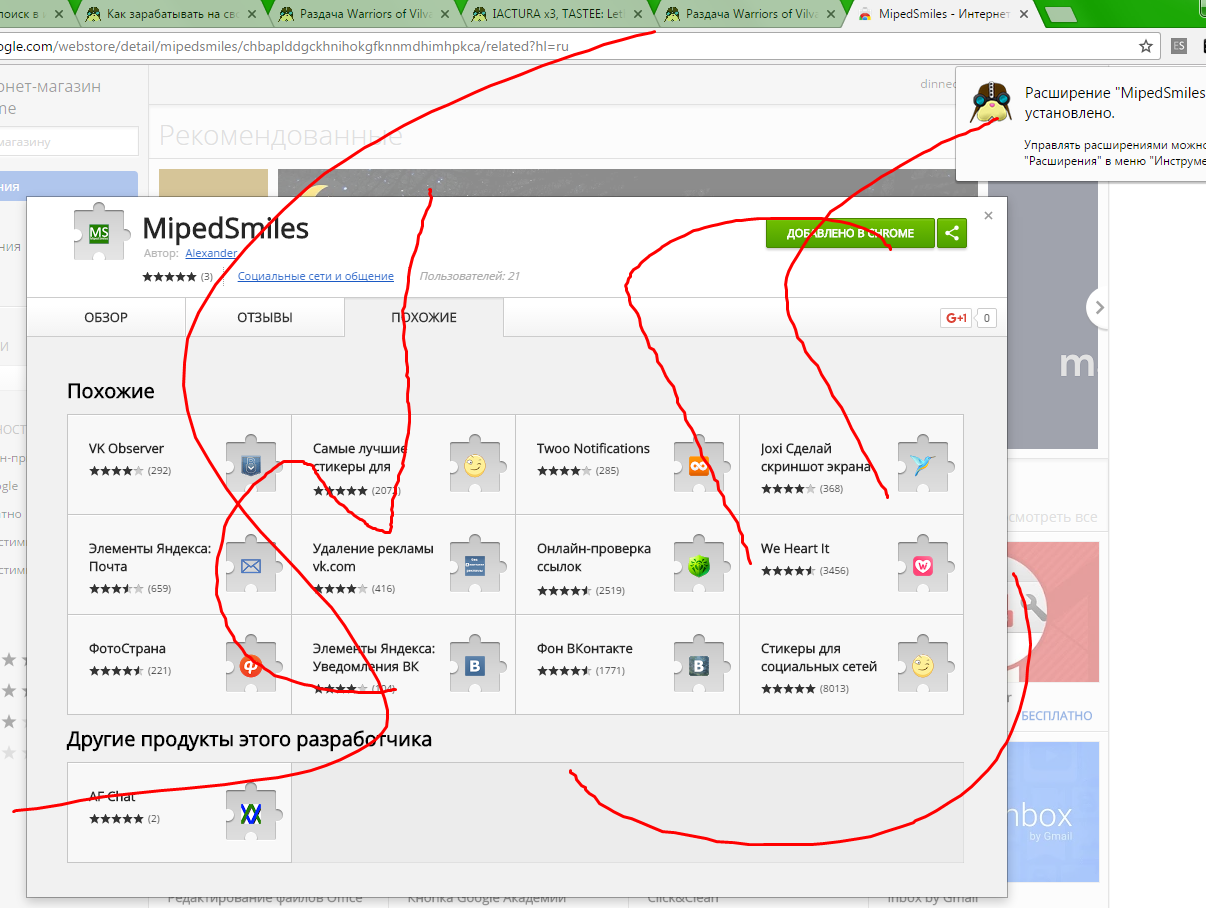Viewport: 1206px width, 908px height.
Task: Switch to IACTURA x3 TASTEE browser tab
Action: click(x=557, y=14)
